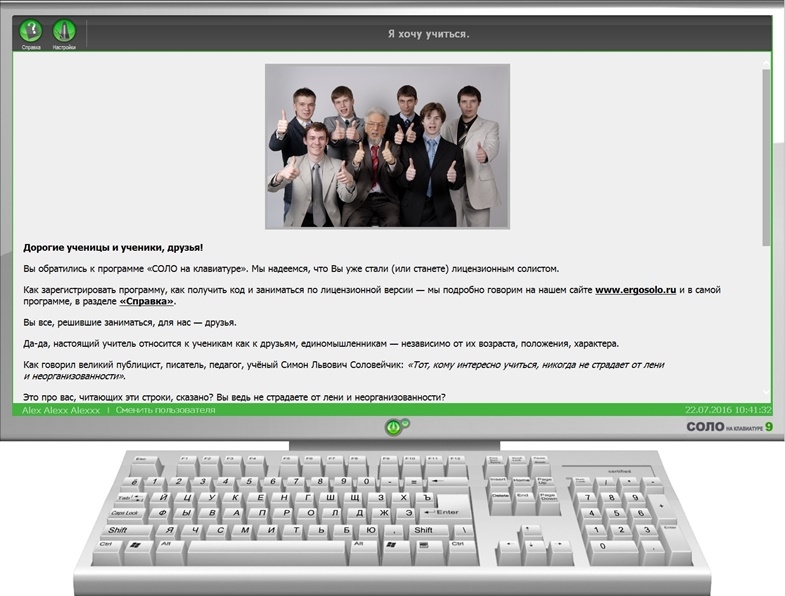Screen dimensions: 785x596
Task: Click the date and time in status bar
Action: pos(727,410)
